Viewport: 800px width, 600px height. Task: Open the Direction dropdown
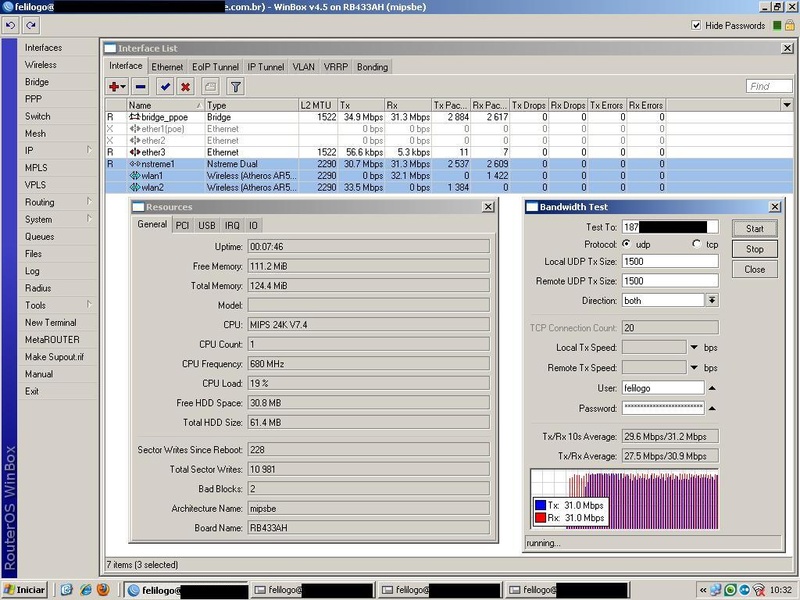tap(711, 300)
